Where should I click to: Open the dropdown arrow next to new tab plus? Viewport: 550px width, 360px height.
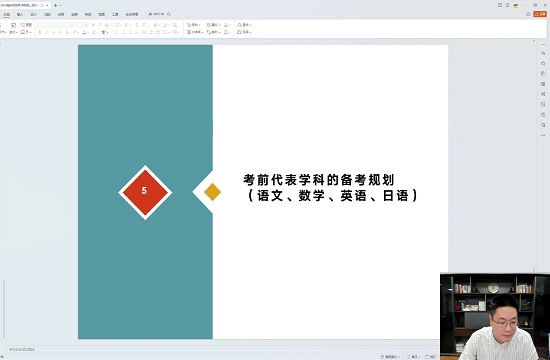(60, 6)
